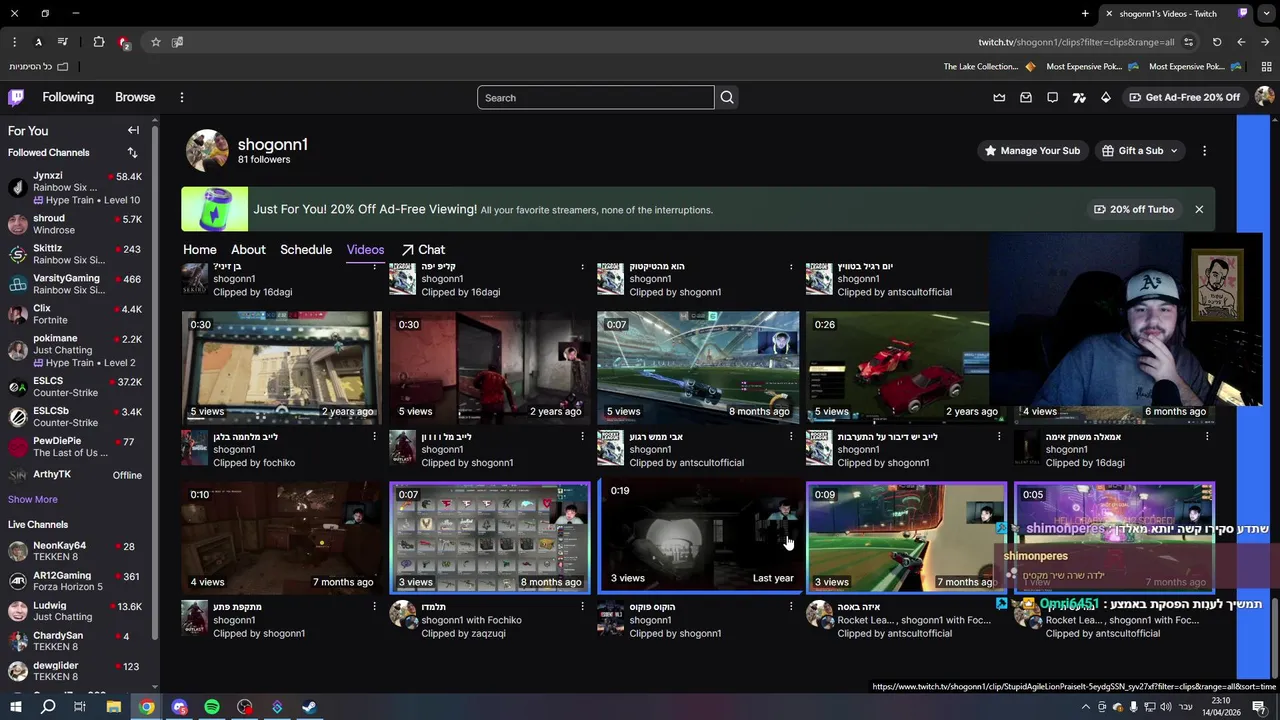Go back in browser history
Image resolution: width=1280 pixels, height=720 pixels.
[x=1241, y=42]
